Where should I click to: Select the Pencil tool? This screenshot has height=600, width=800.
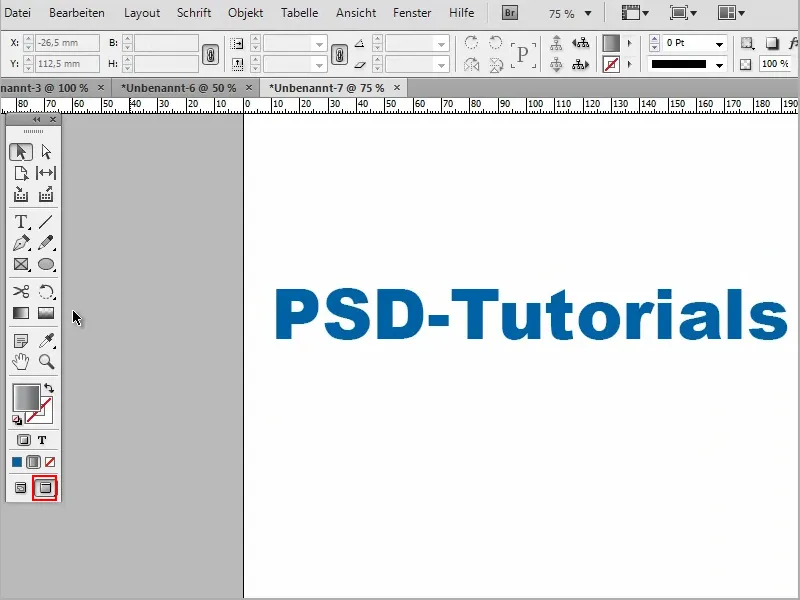click(46, 243)
